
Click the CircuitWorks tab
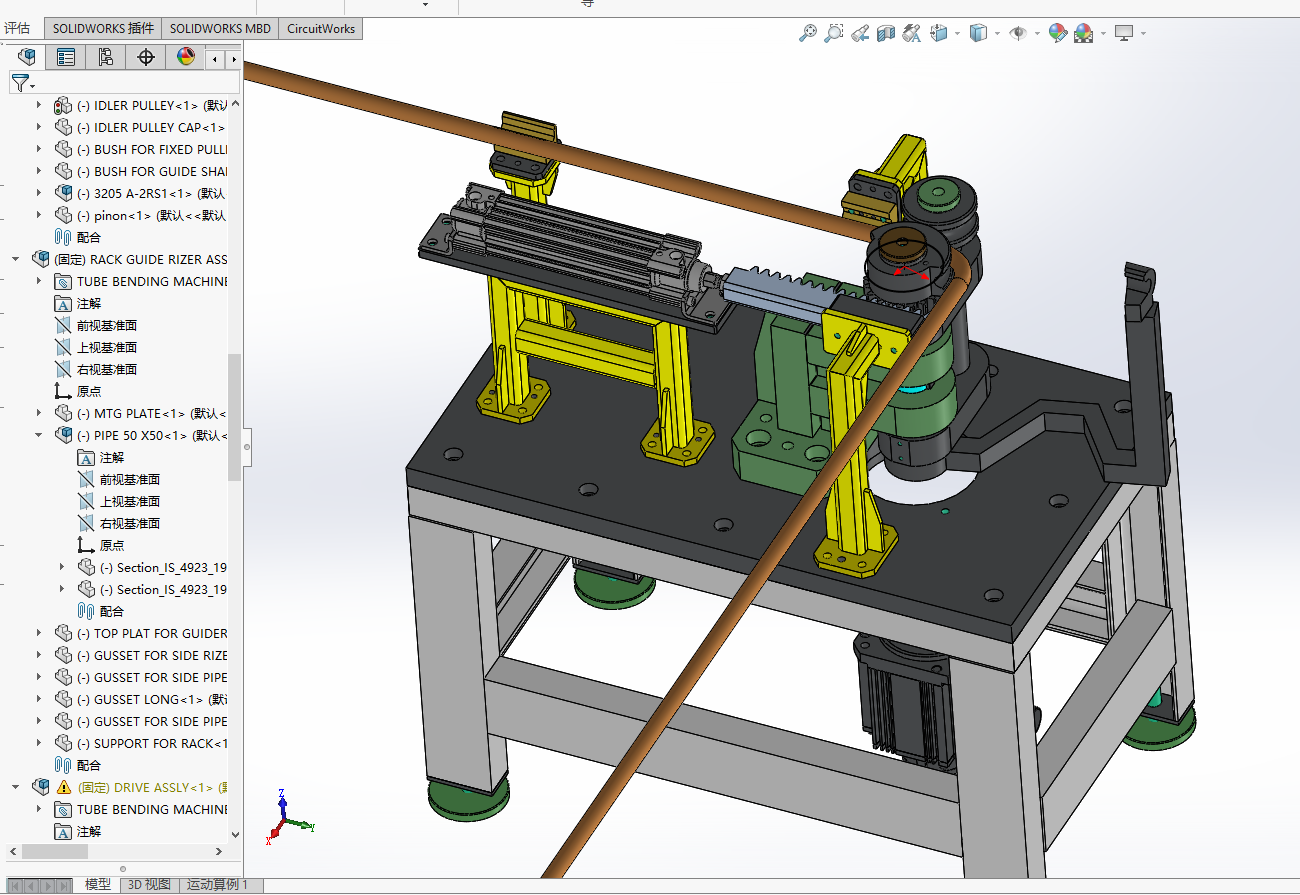coord(321,29)
